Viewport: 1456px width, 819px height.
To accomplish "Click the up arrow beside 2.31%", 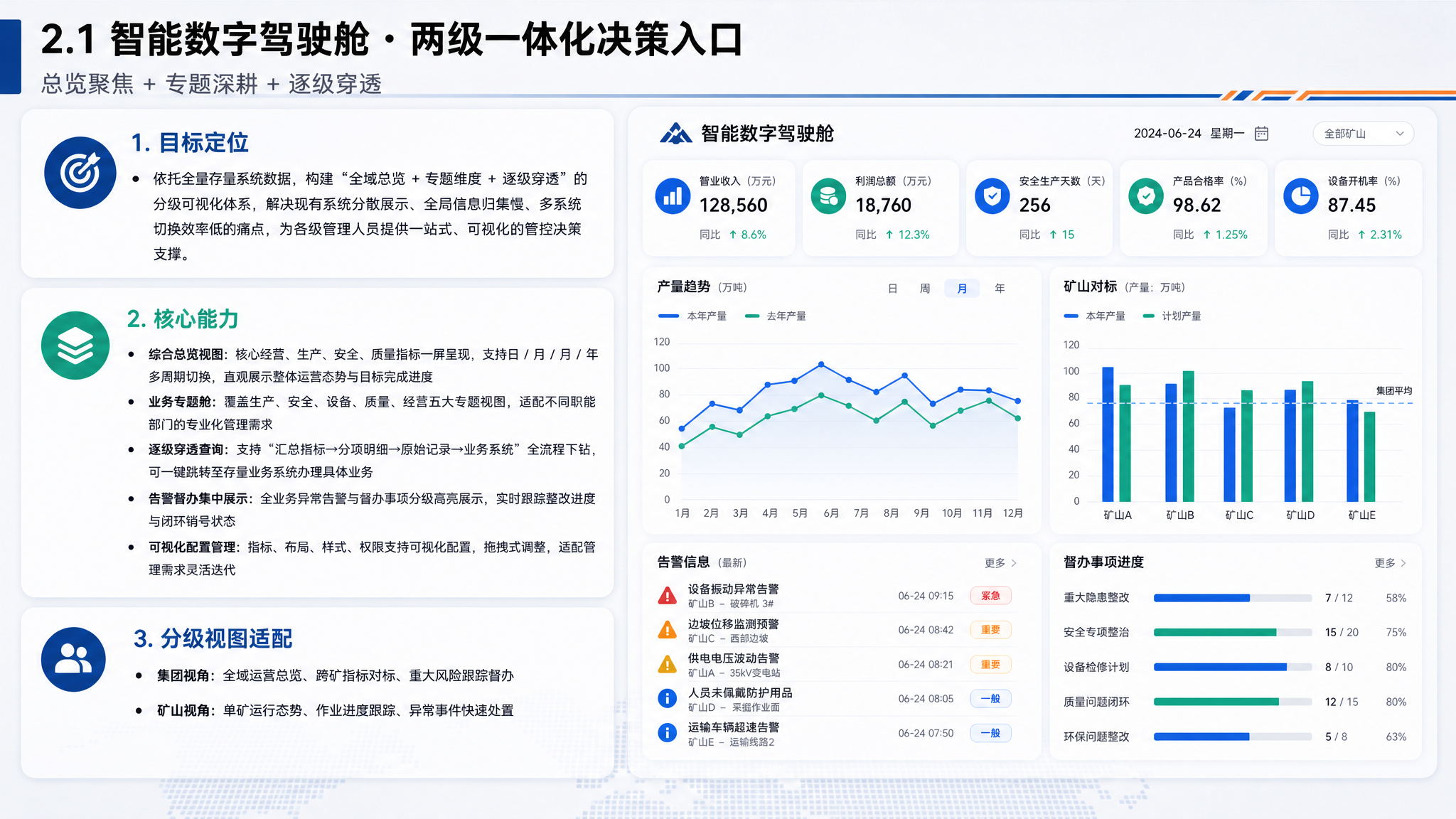I will [1361, 235].
